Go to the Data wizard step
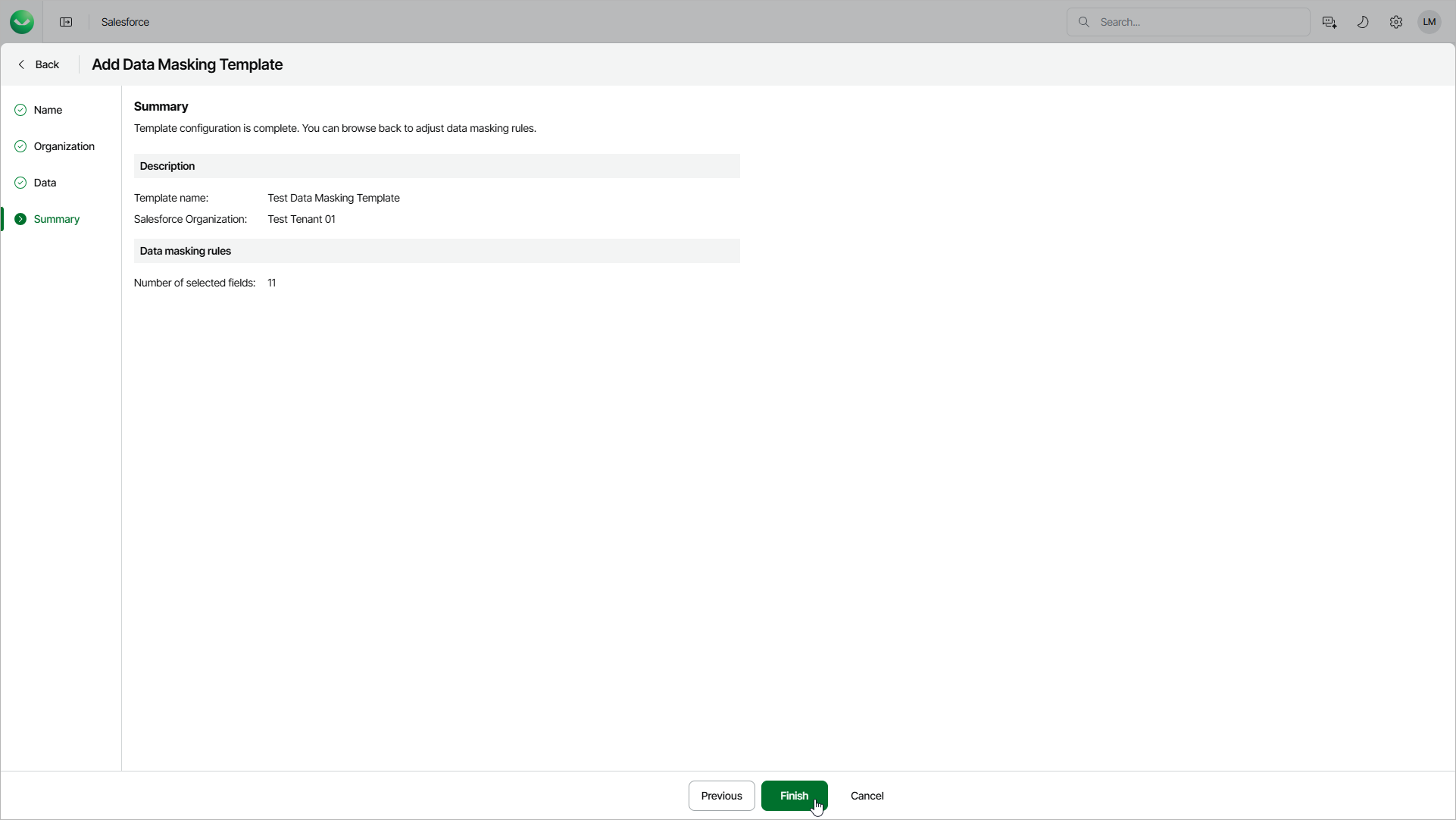 click(x=45, y=183)
